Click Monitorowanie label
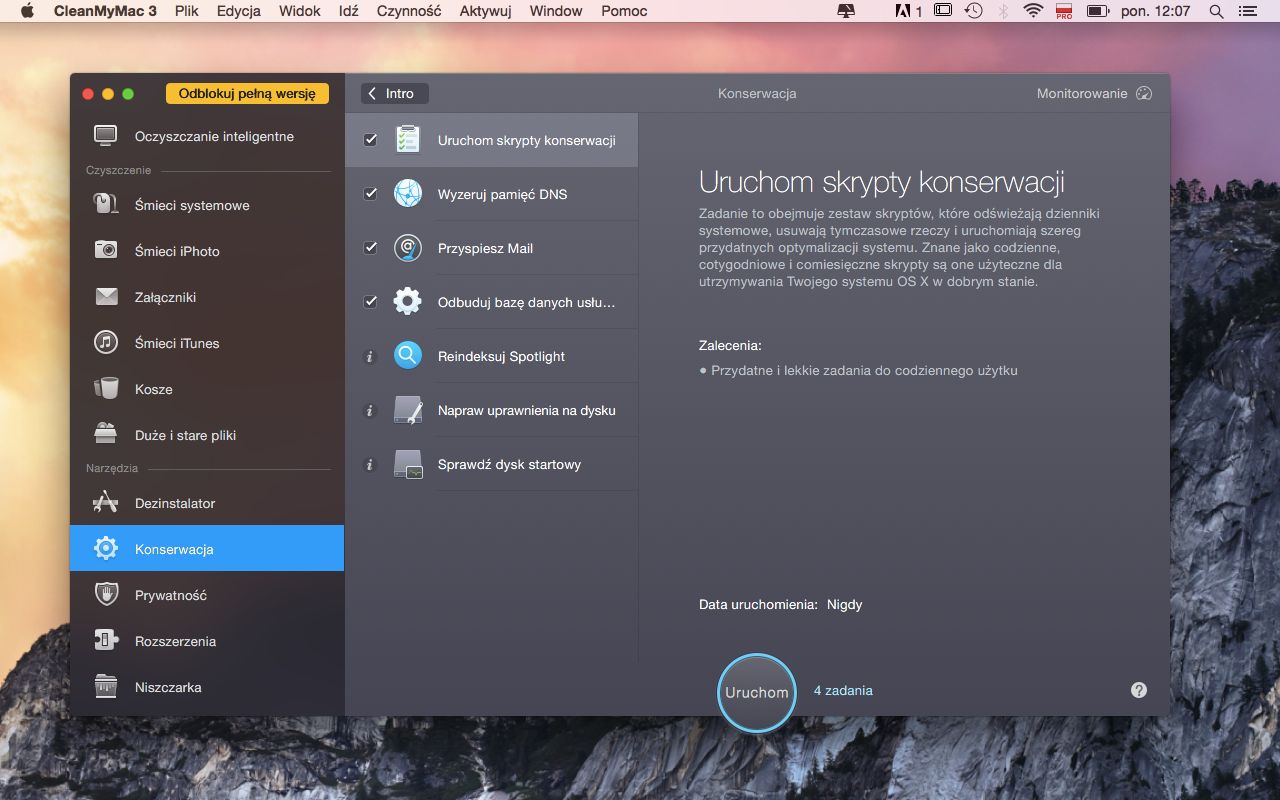 pos(1082,93)
